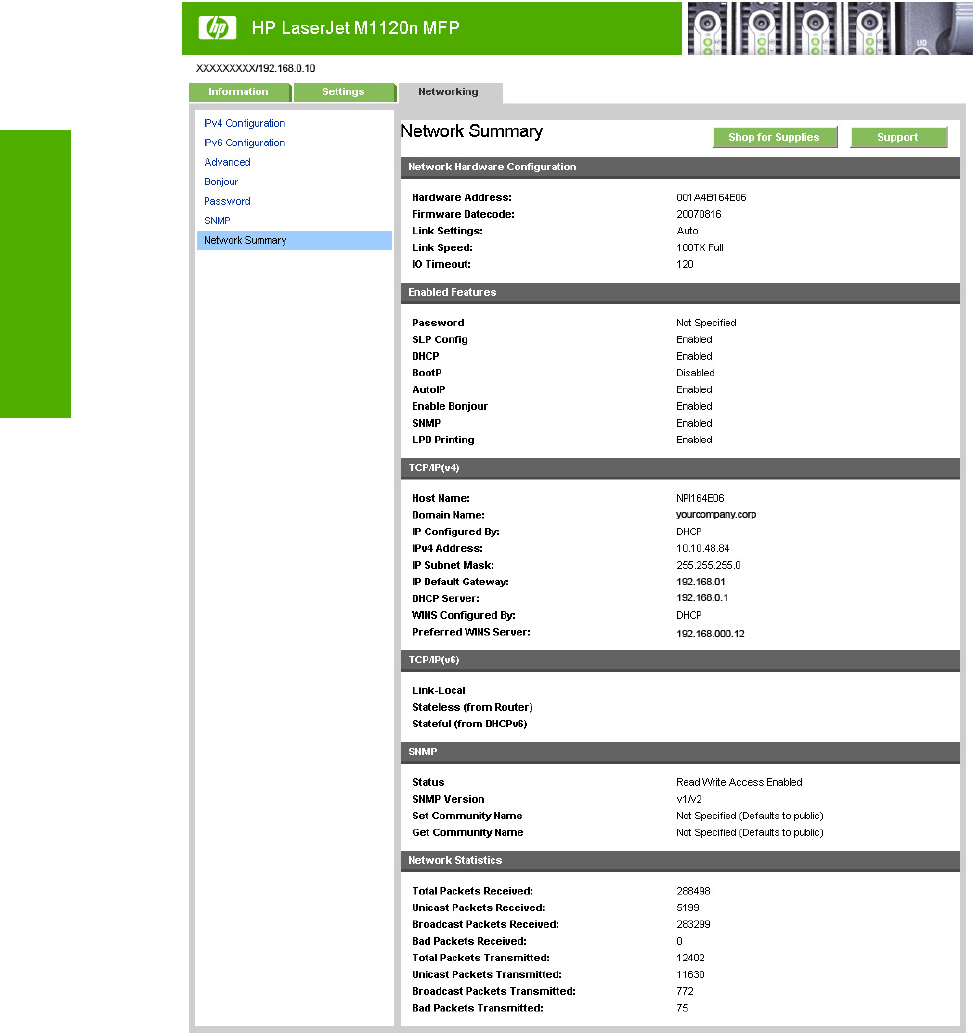974x1036 pixels.
Task: Click total packets received 288498
Action: coord(693,891)
